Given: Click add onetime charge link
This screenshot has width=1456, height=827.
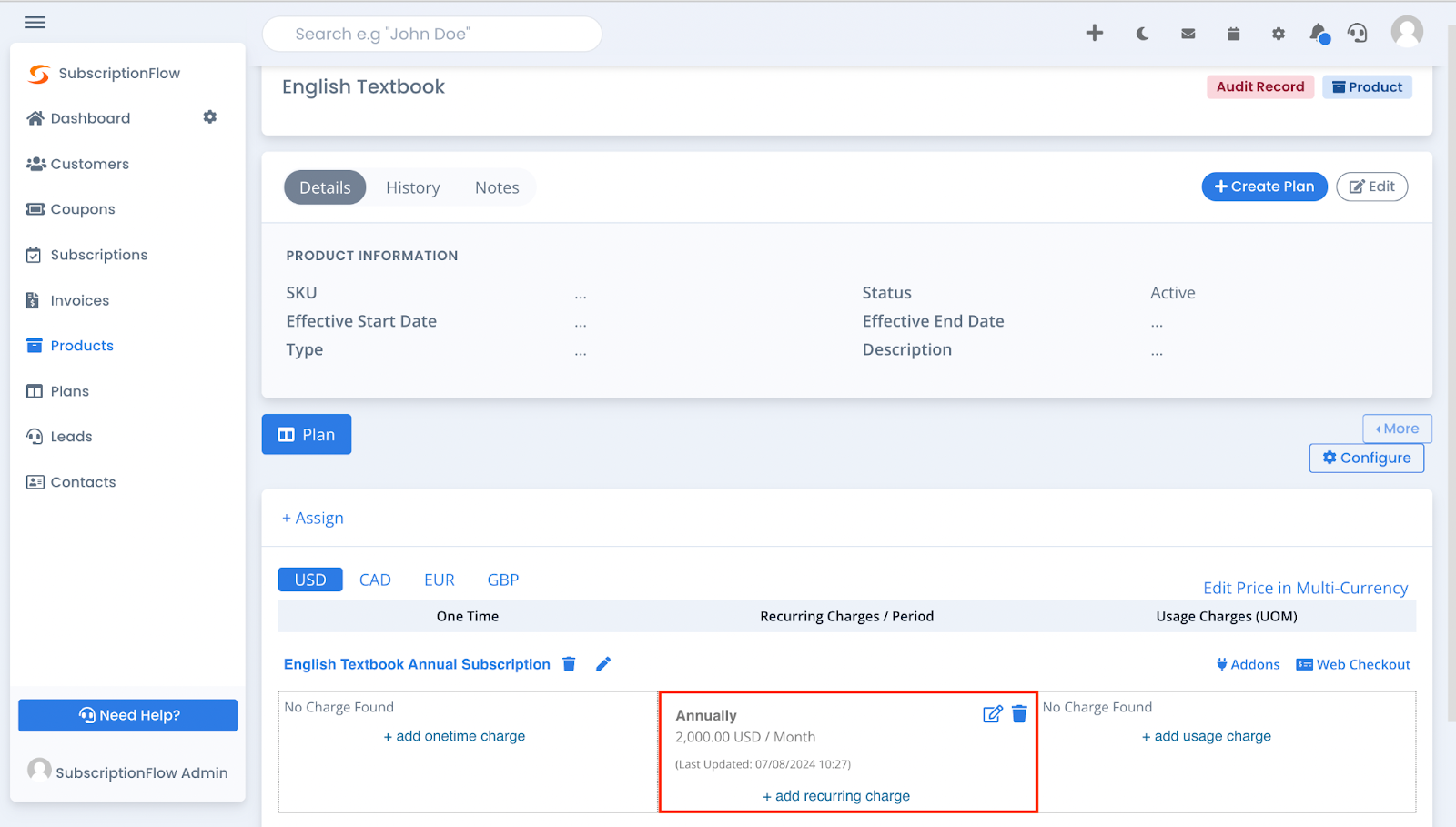Looking at the screenshot, I should click(454, 736).
